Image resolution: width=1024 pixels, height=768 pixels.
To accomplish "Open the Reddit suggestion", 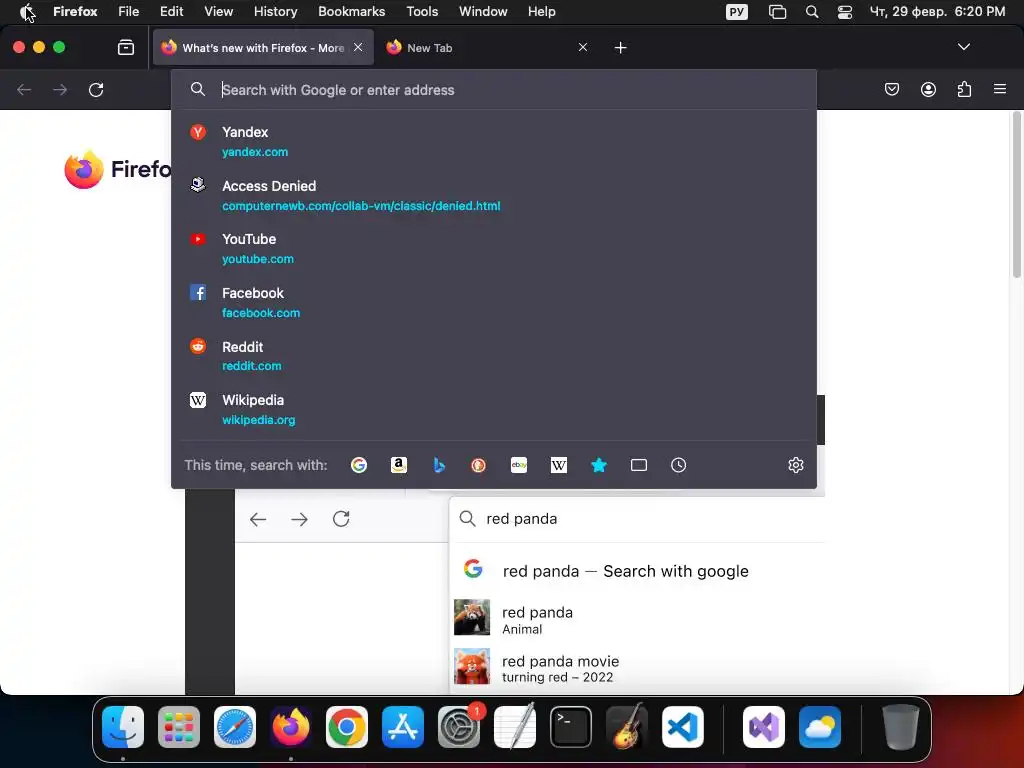I will 494,356.
